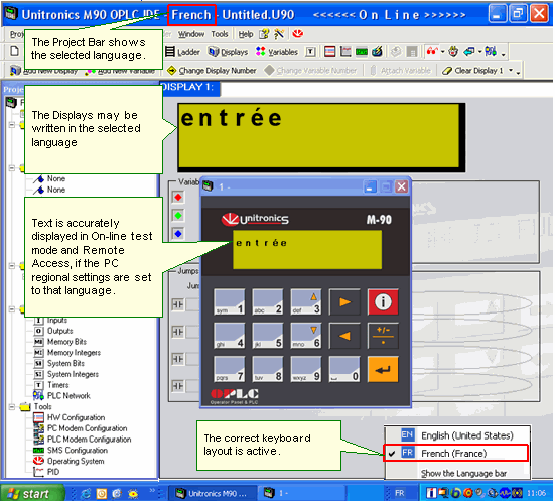The height and width of the screenshot is (502, 555).
Task: Click the orange Enter key on the M-90 keypad
Action: (x=383, y=370)
